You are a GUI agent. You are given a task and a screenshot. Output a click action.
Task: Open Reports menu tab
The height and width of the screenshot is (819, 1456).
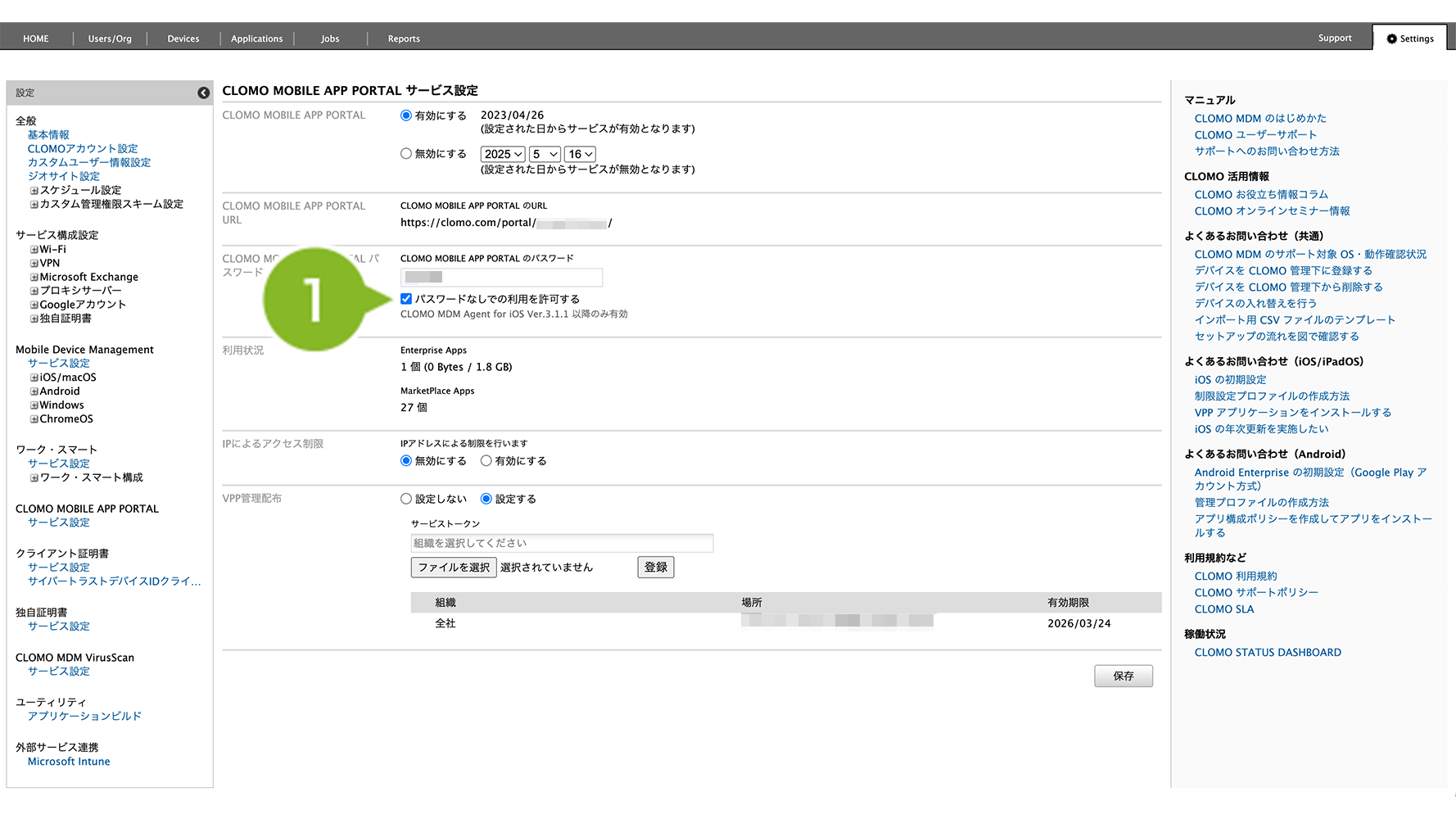coord(404,38)
